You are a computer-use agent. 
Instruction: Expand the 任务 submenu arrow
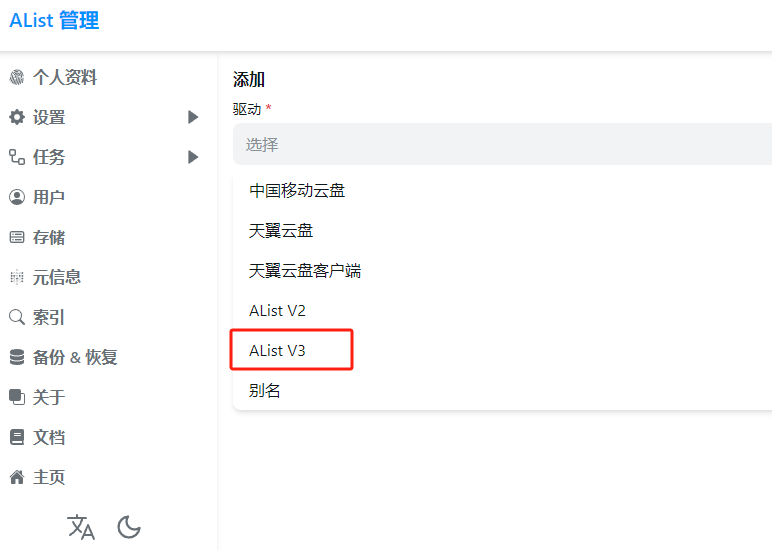(193, 157)
